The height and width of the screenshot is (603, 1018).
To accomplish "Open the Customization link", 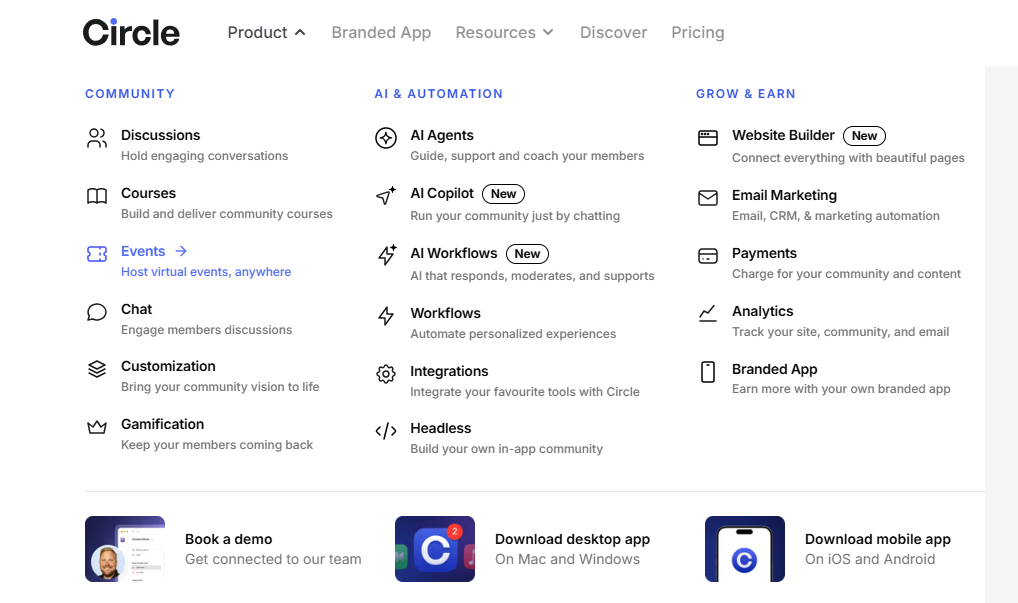I will (x=168, y=366).
